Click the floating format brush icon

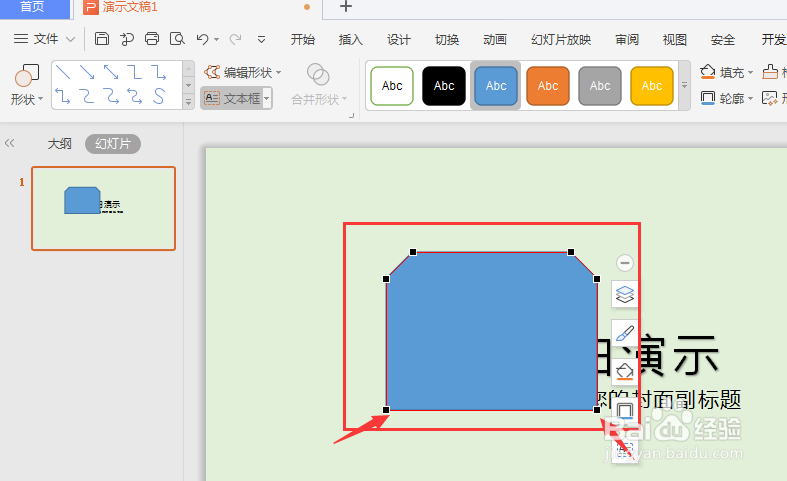[x=624, y=333]
